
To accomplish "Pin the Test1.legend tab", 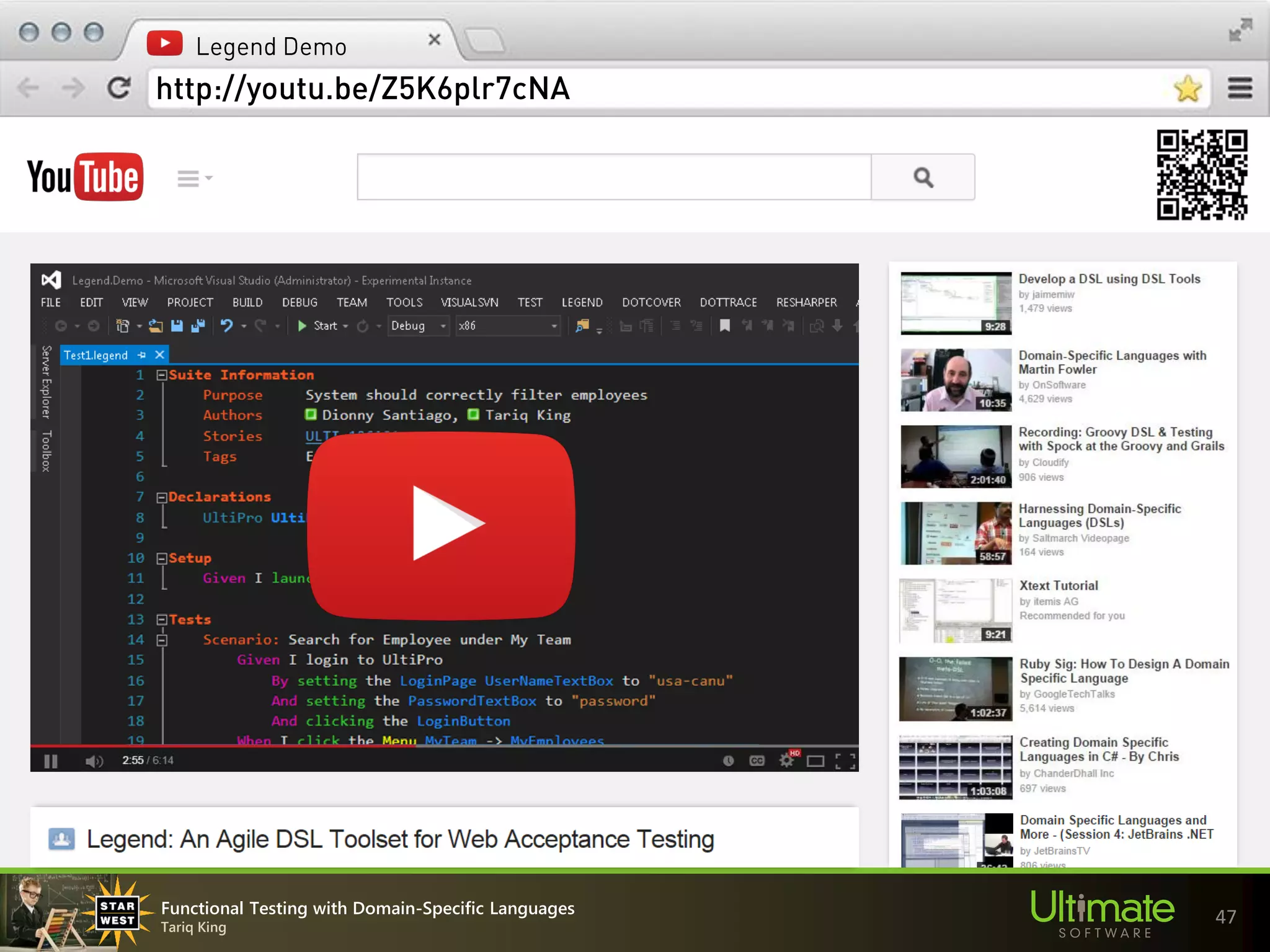I will click(141, 355).
